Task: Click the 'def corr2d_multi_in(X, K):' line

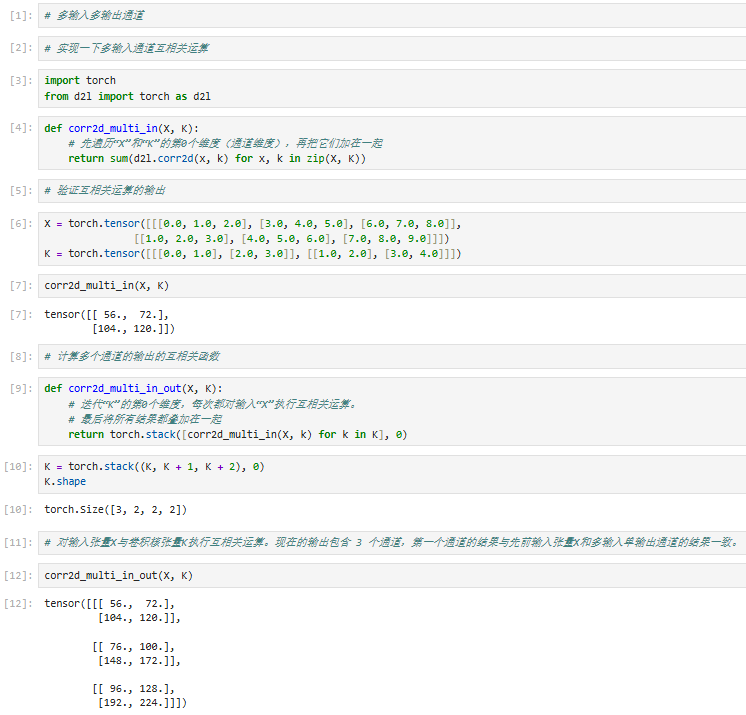Action: pos(121,128)
